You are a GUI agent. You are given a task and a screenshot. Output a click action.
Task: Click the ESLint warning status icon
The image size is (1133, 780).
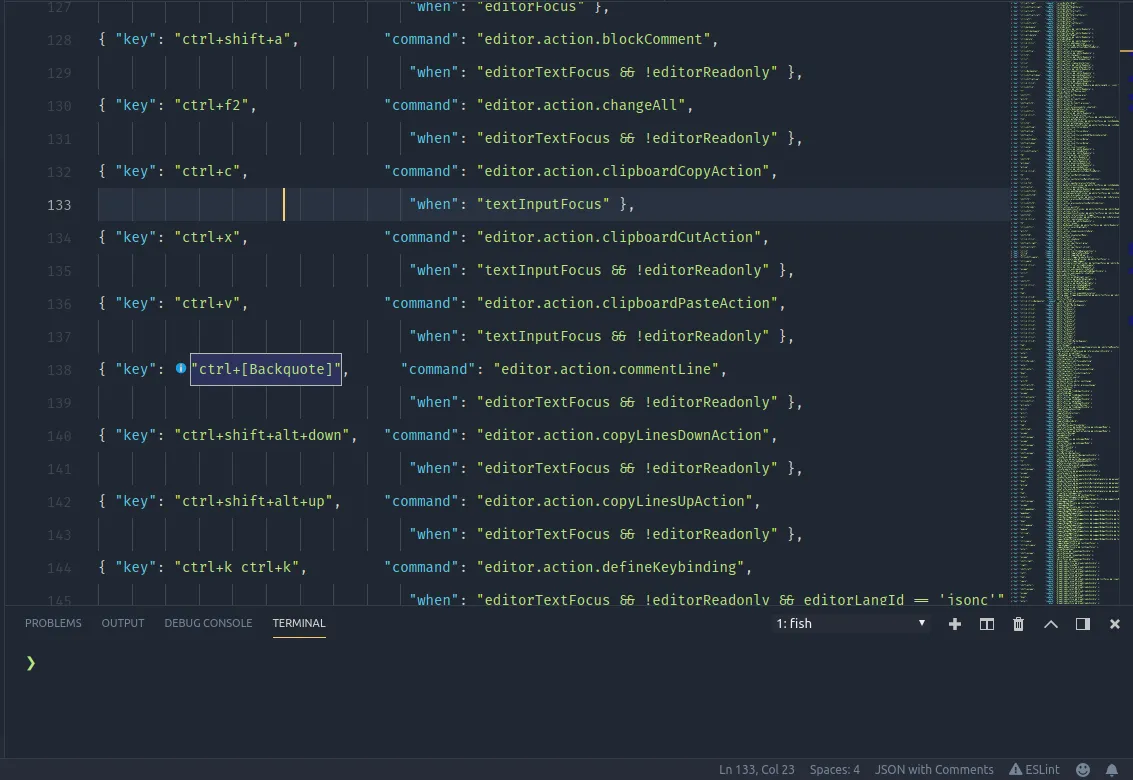coord(1034,769)
